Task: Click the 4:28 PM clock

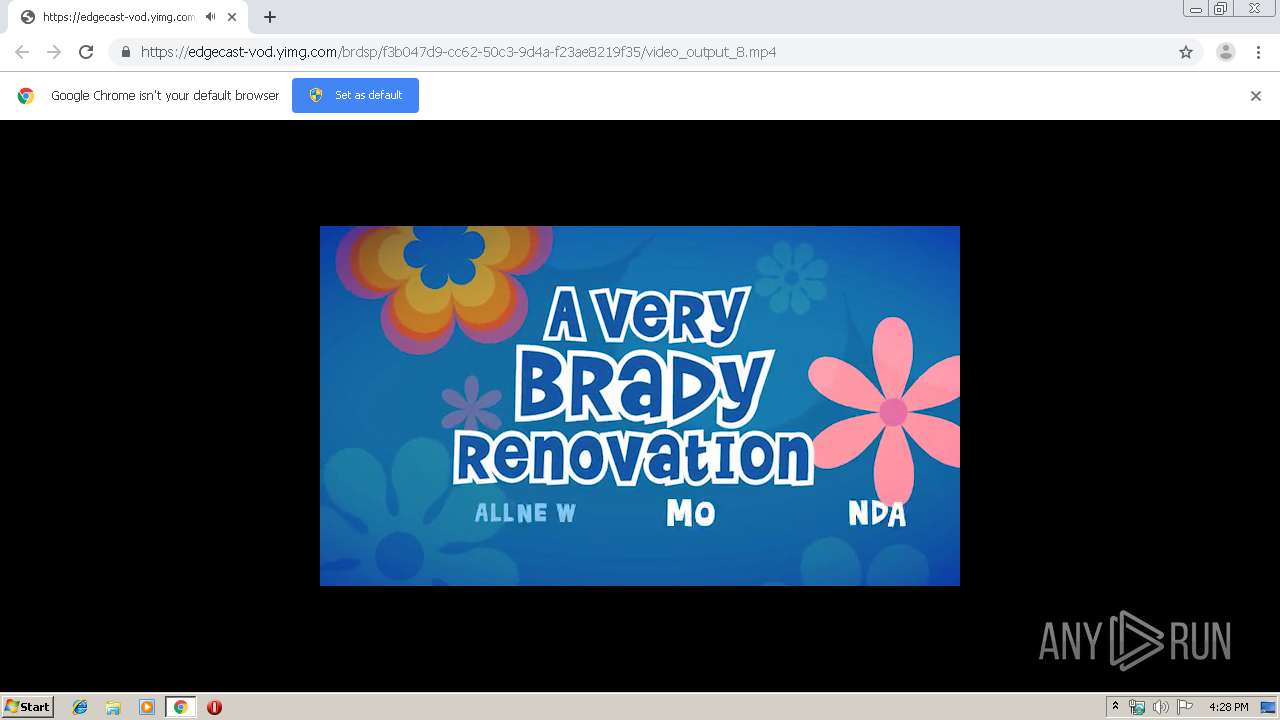Action: (x=1228, y=707)
